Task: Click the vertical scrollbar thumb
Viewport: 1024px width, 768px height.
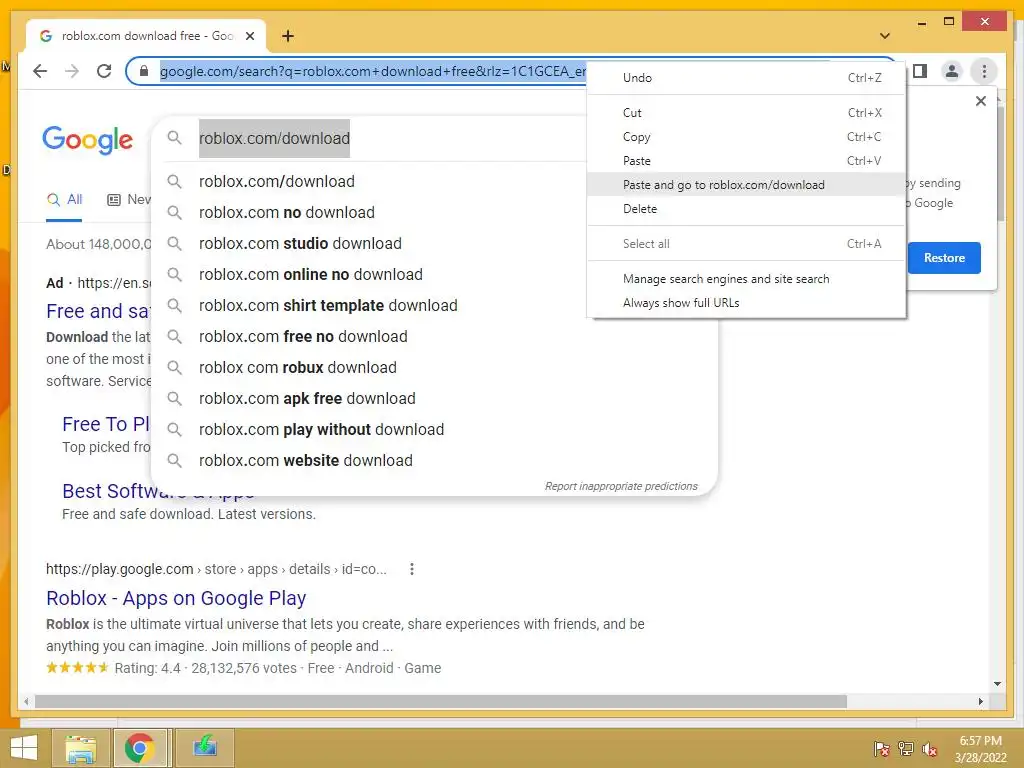Action: click(1000, 163)
